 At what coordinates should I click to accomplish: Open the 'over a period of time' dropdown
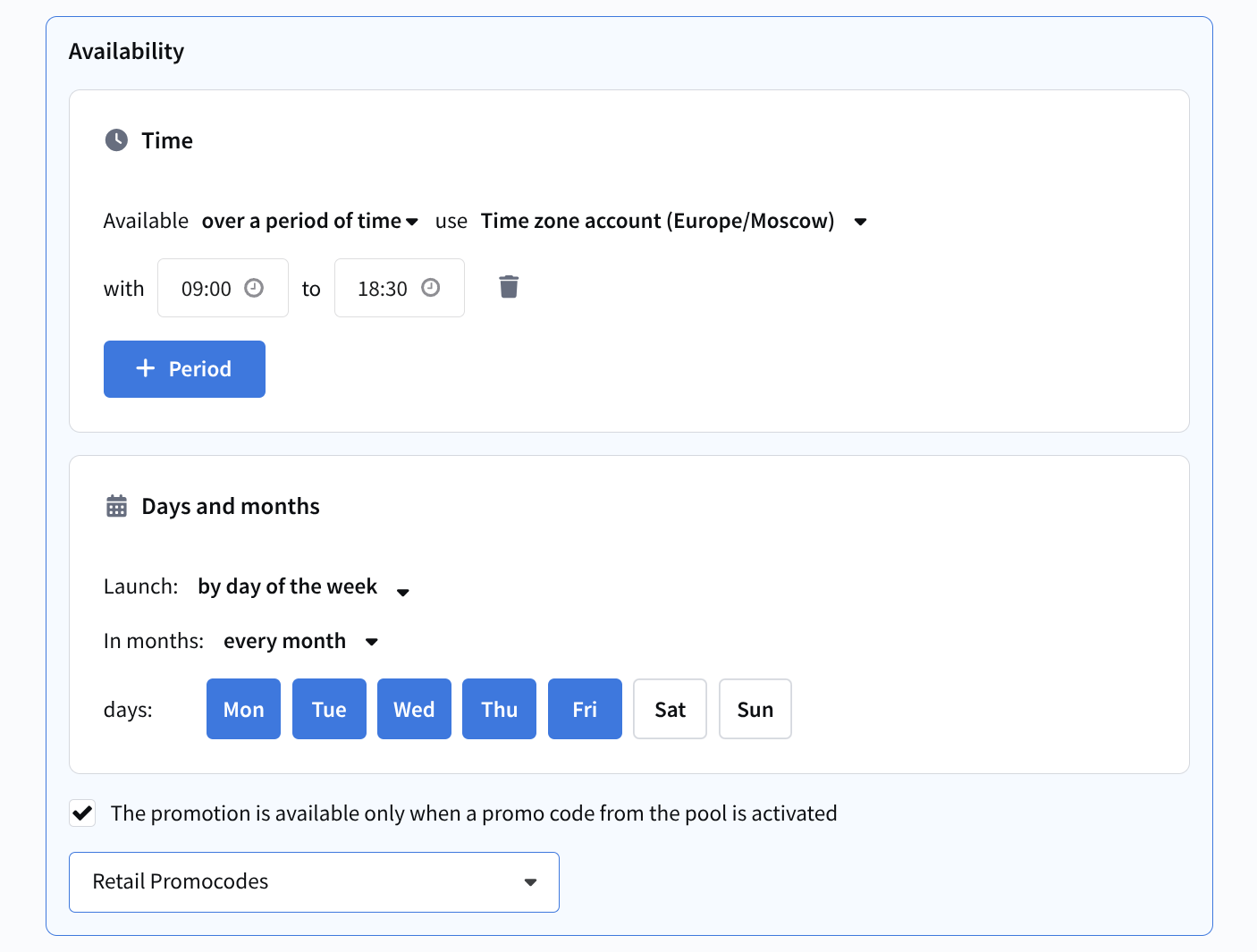coord(309,221)
